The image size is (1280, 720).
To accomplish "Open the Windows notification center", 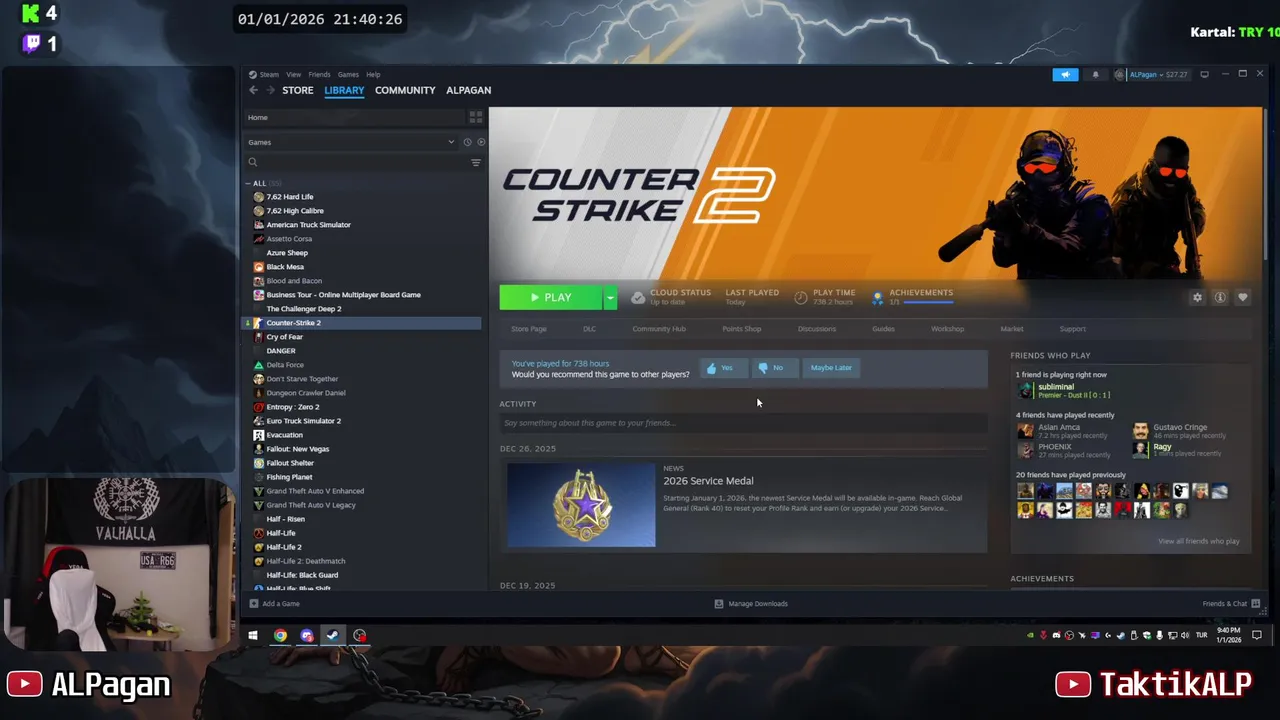I will point(1257,635).
